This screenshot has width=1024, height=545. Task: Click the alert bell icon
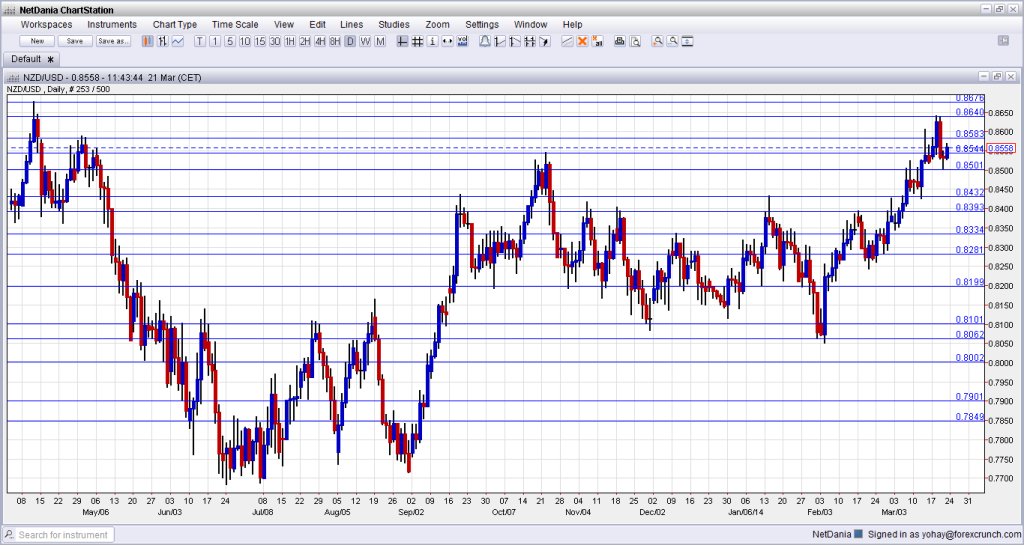[485, 41]
